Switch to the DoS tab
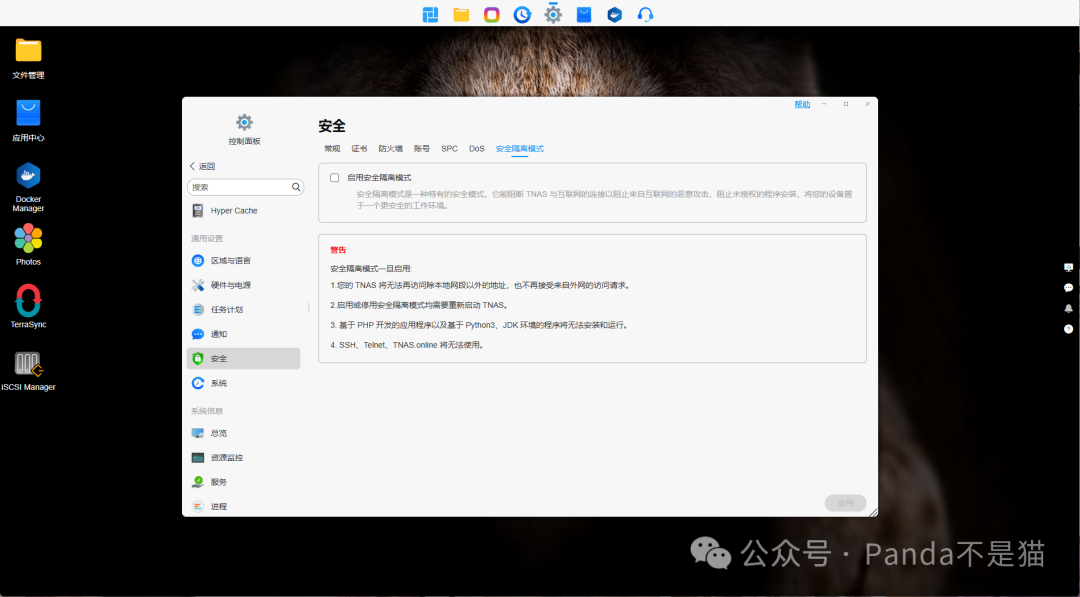This screenshot has width=1080, height=597. tap(476, 147)
